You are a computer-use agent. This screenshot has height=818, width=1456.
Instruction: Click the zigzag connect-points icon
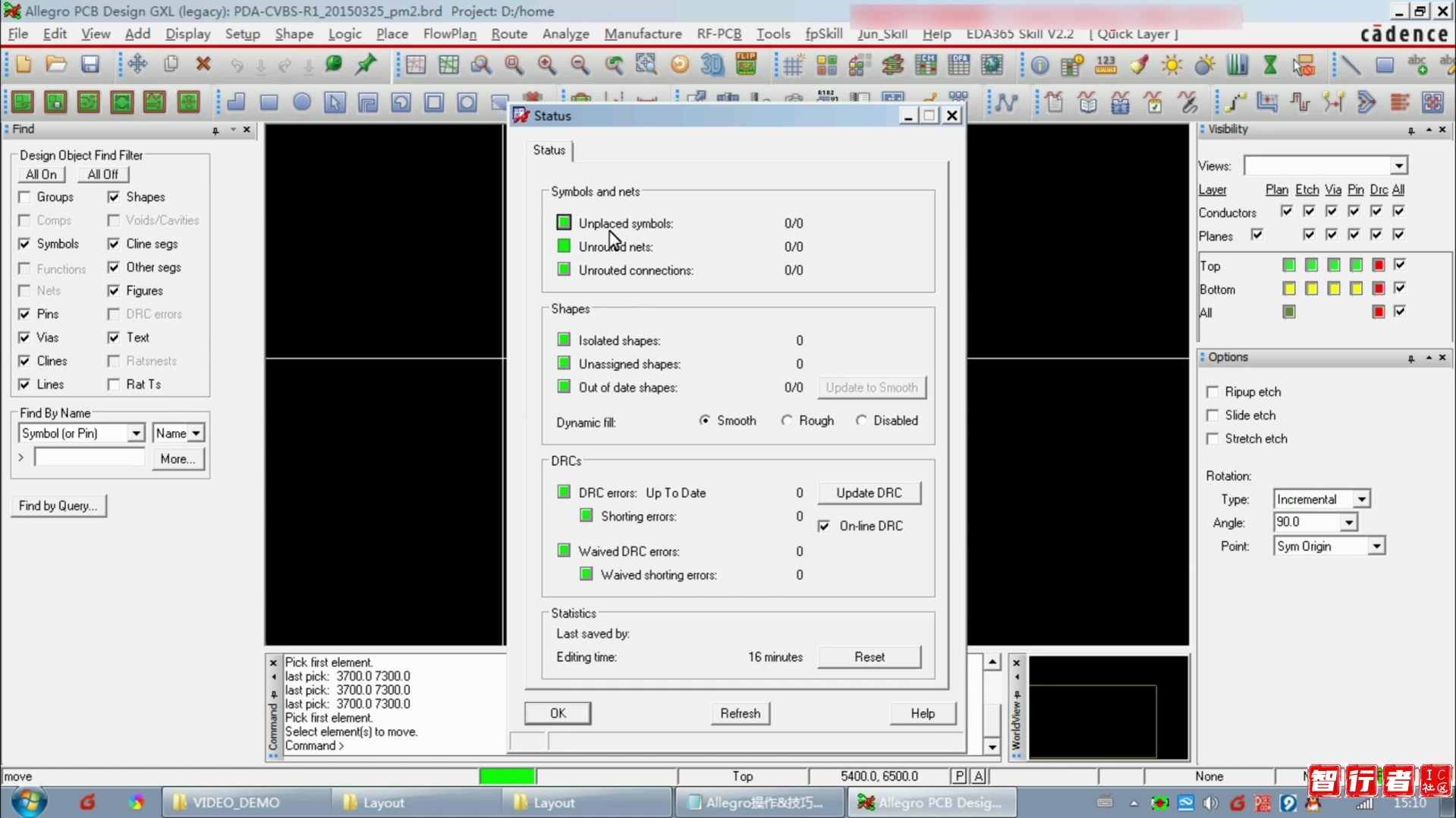point(1007,102)
